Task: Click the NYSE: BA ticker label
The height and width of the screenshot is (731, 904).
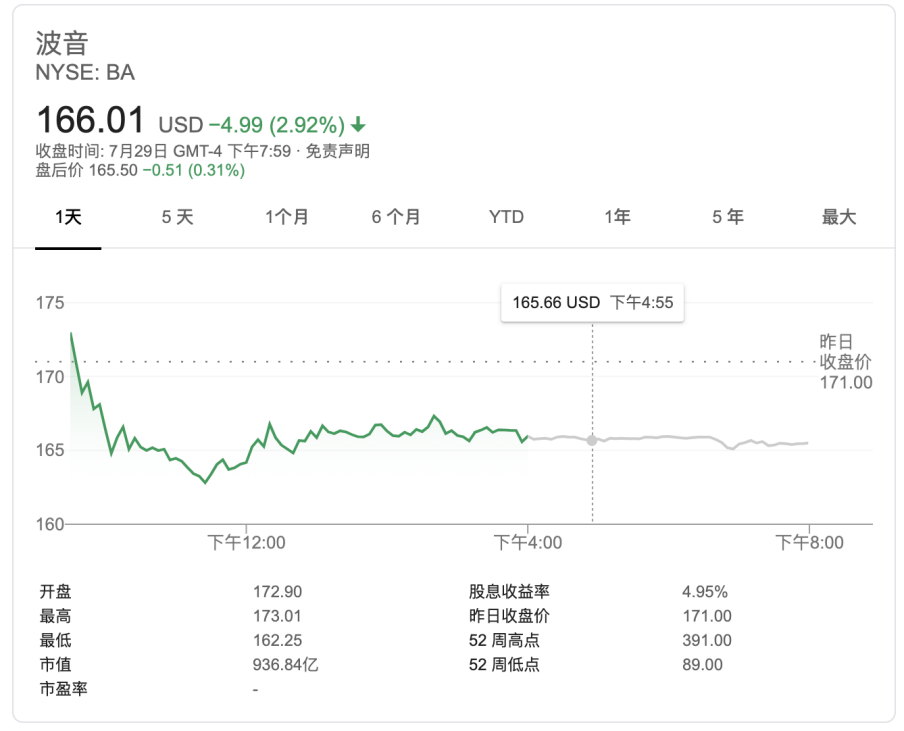Action: click(85, 72)
